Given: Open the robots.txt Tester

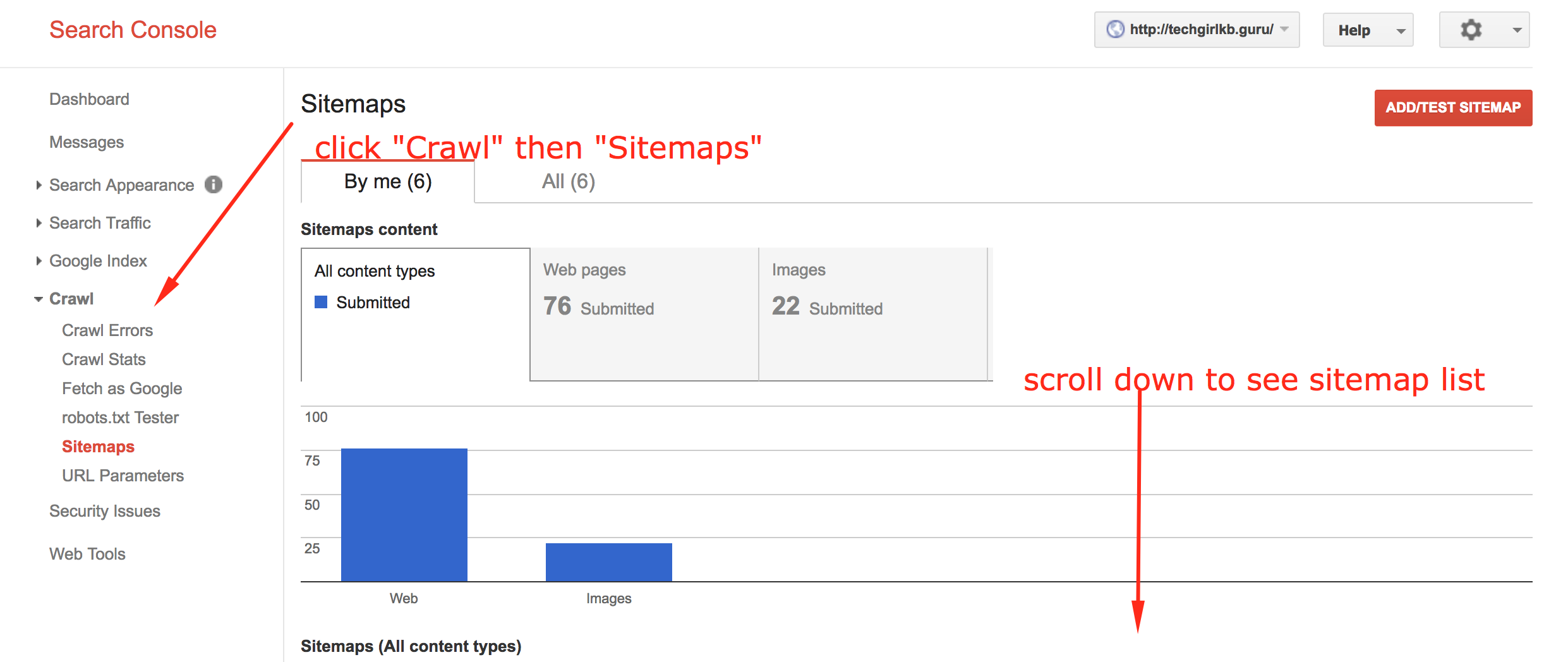Looking at the screenshot, I should click(x=120, y=418).
